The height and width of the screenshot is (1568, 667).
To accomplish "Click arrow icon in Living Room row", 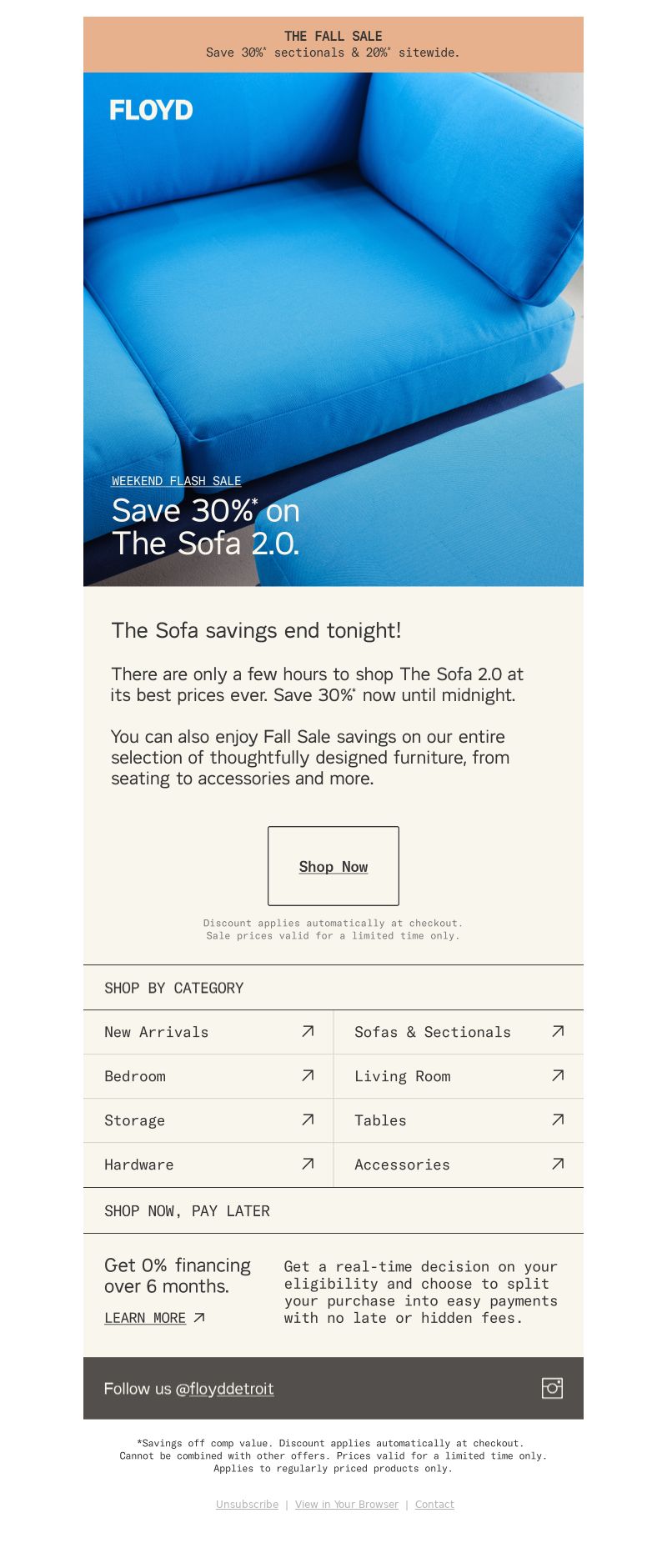I will (558, 1075).
